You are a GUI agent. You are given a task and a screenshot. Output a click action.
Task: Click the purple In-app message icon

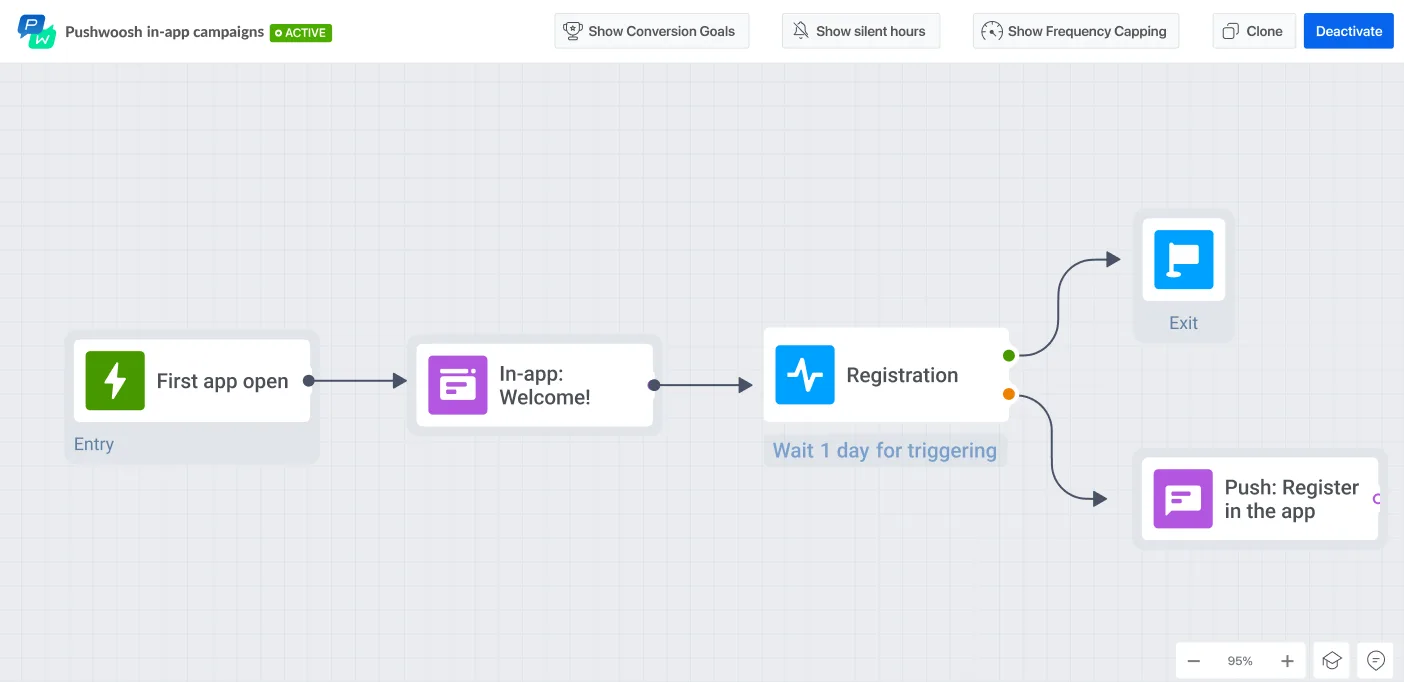[x=457, y=385]
